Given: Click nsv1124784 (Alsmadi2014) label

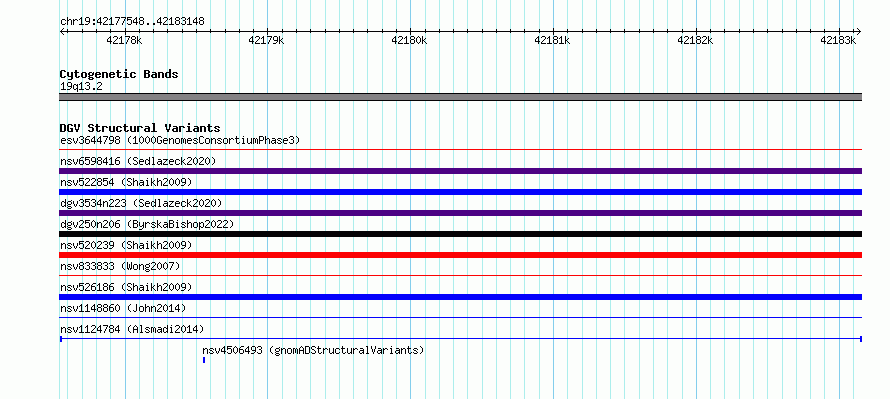Looking at the screenshot, I should pyautogui.click(x=132, y=329).
